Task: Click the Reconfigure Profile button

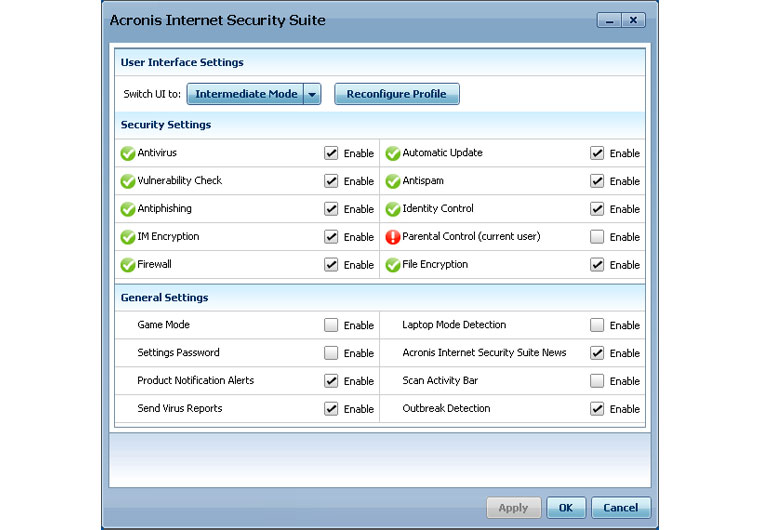Action: coord(396,94)
